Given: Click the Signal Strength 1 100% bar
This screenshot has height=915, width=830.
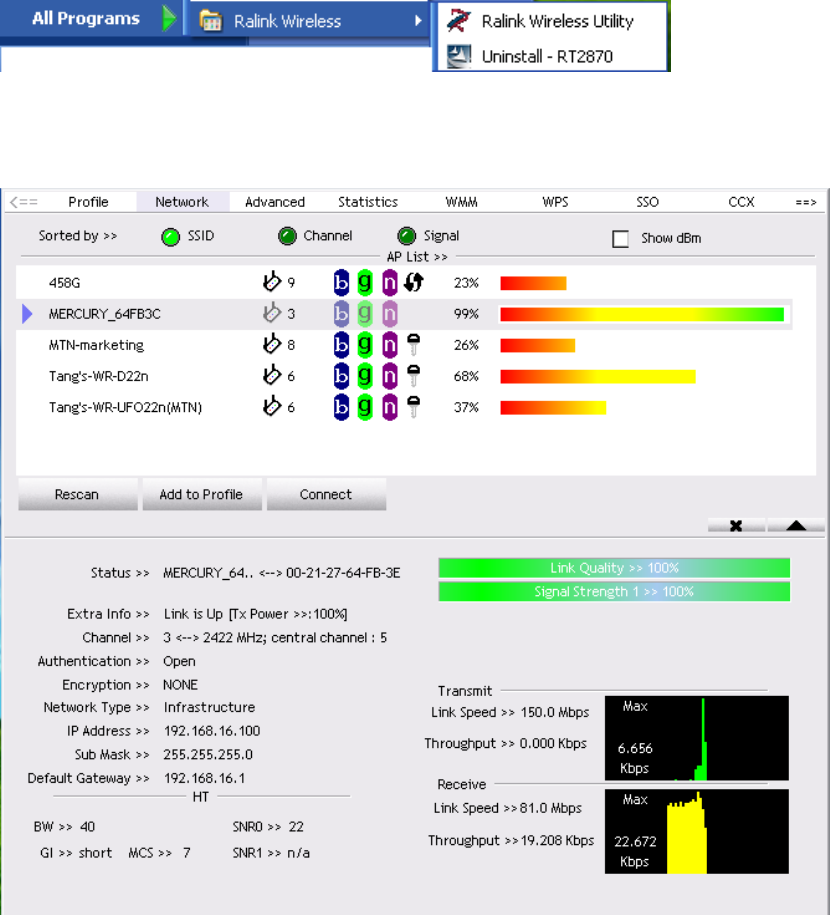Looking at the screenshot, I should click(614, 592).
